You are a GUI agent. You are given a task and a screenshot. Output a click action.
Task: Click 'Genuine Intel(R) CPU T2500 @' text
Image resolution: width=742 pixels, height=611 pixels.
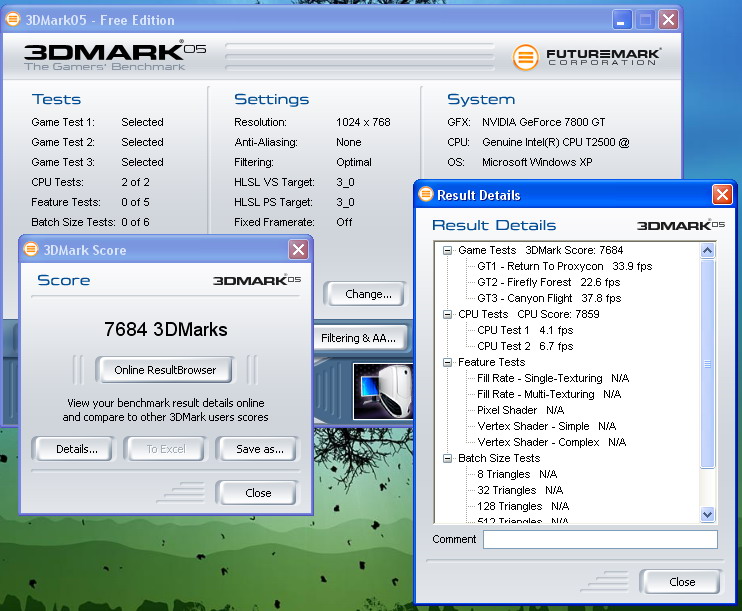point(556,142)
